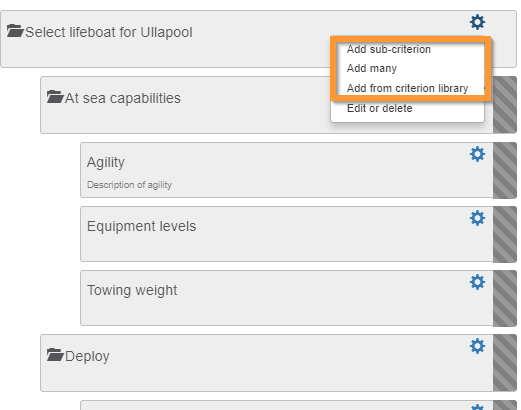The width and height of the screenshot is (521, 410).
Task: Select Add from criterion library option
Action: [407, 88]
